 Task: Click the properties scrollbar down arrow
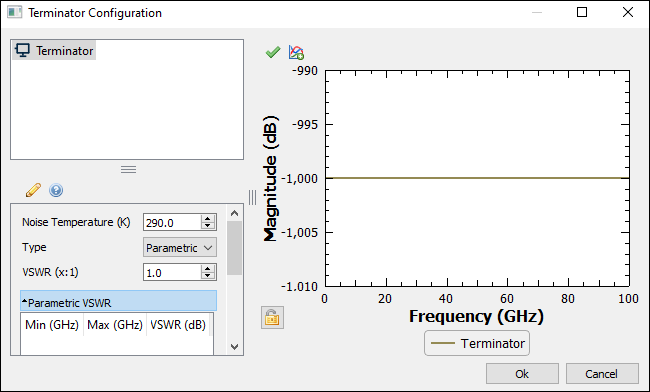(234, 346)
